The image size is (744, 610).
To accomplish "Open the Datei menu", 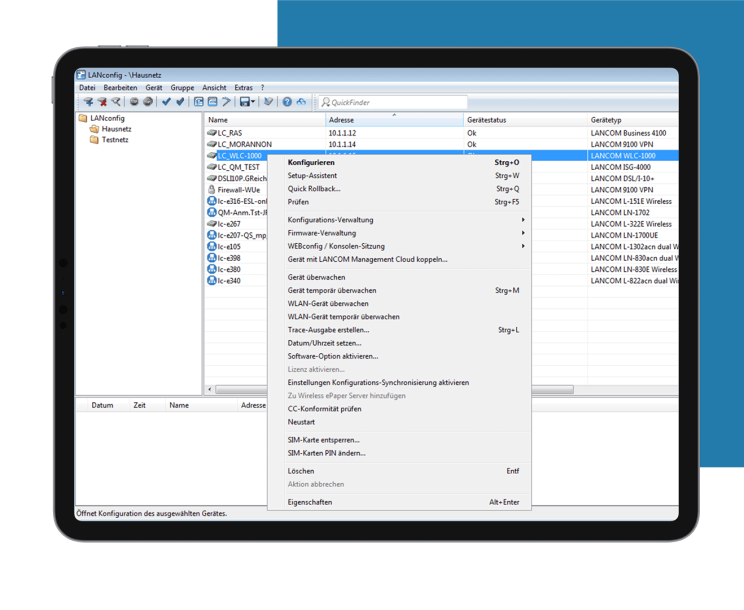I will coord(87,88).
